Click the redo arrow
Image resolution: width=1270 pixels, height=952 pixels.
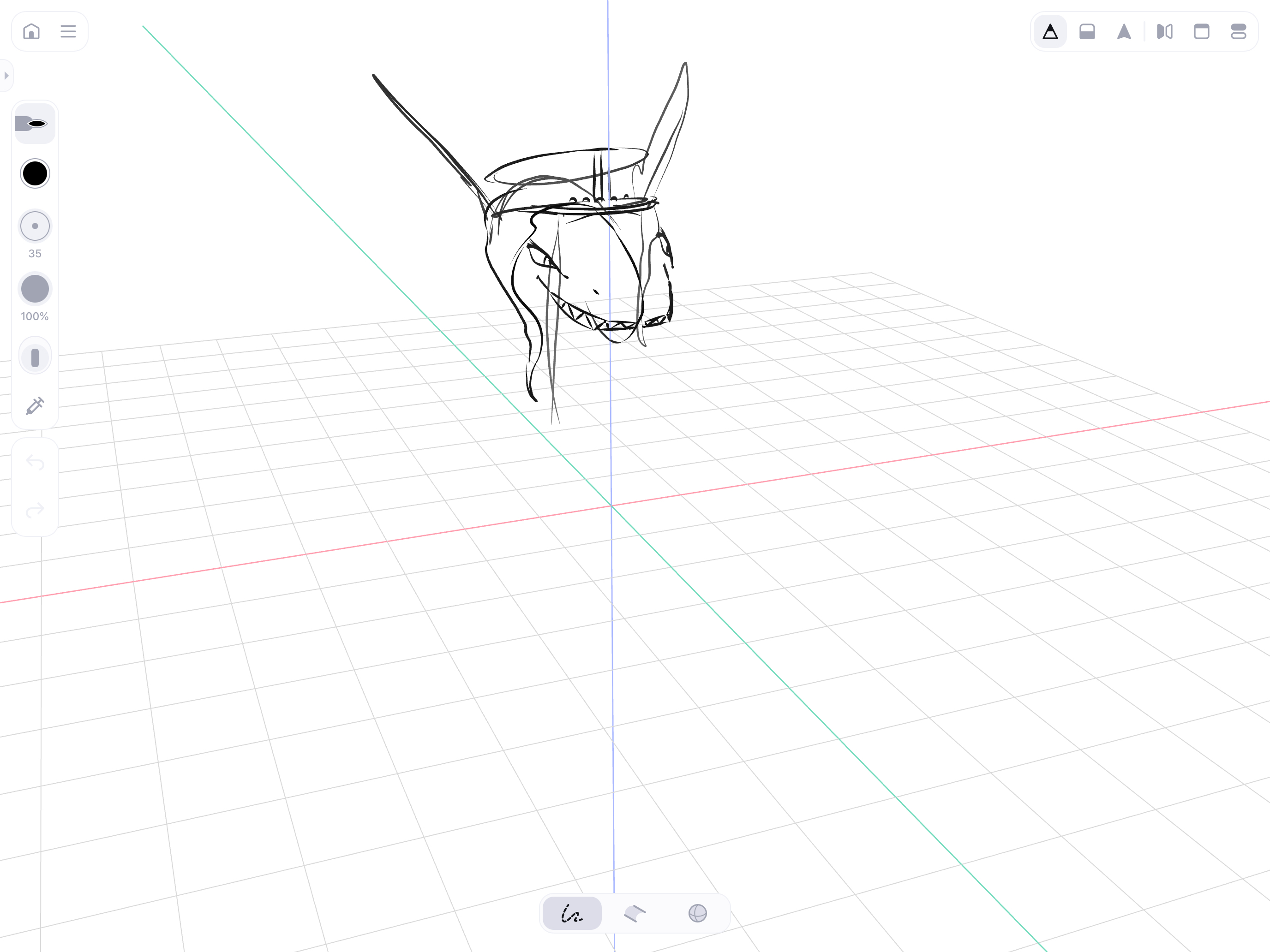pyautogui.click(x=35, y=510)
